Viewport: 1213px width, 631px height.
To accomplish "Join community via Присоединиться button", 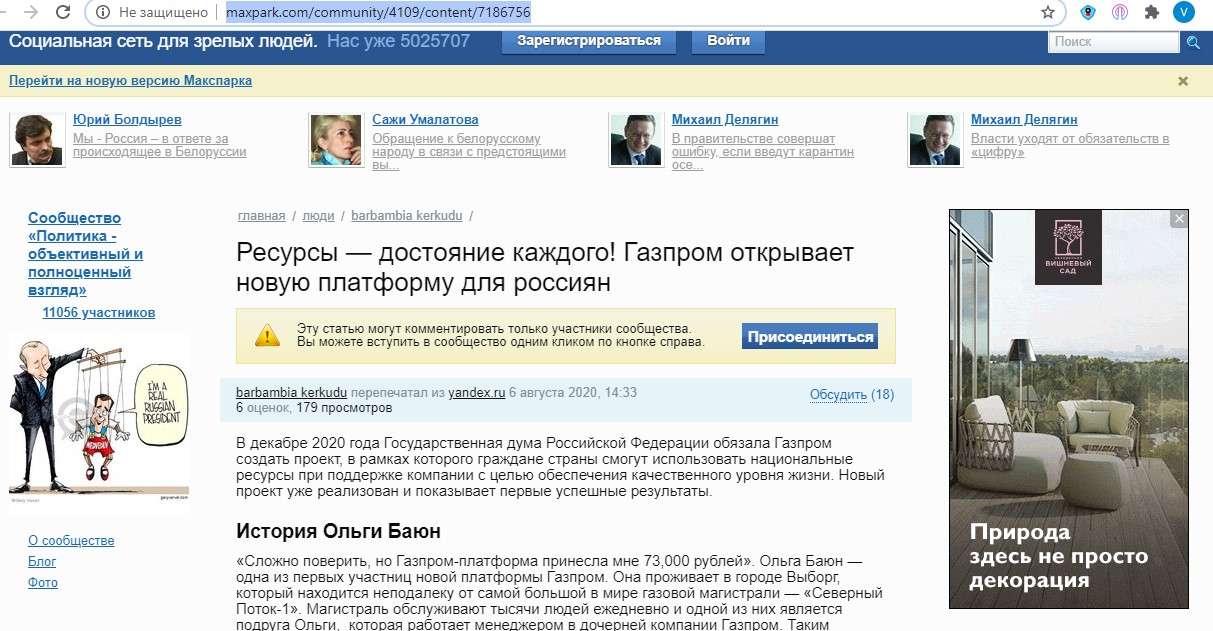I will coord(810,337).
